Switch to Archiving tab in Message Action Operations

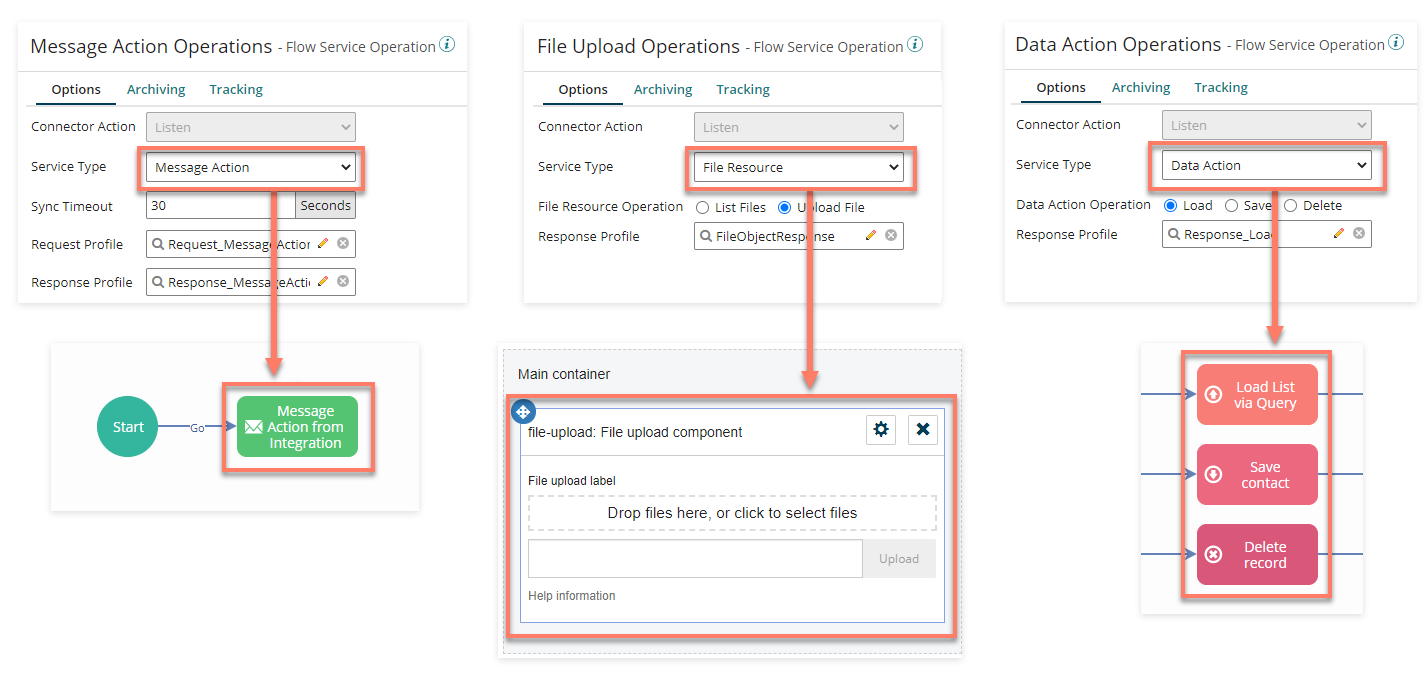point(156,89)
